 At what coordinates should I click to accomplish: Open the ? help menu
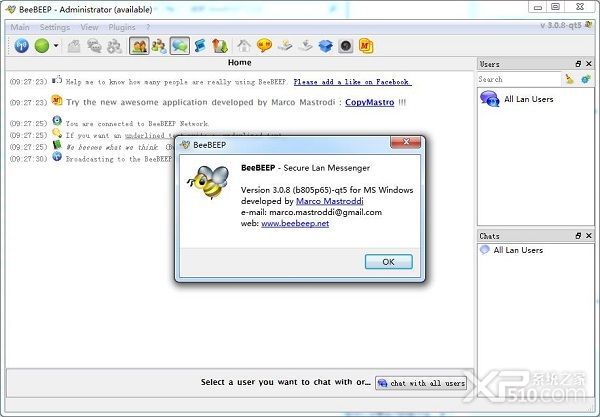coord(148,27)
